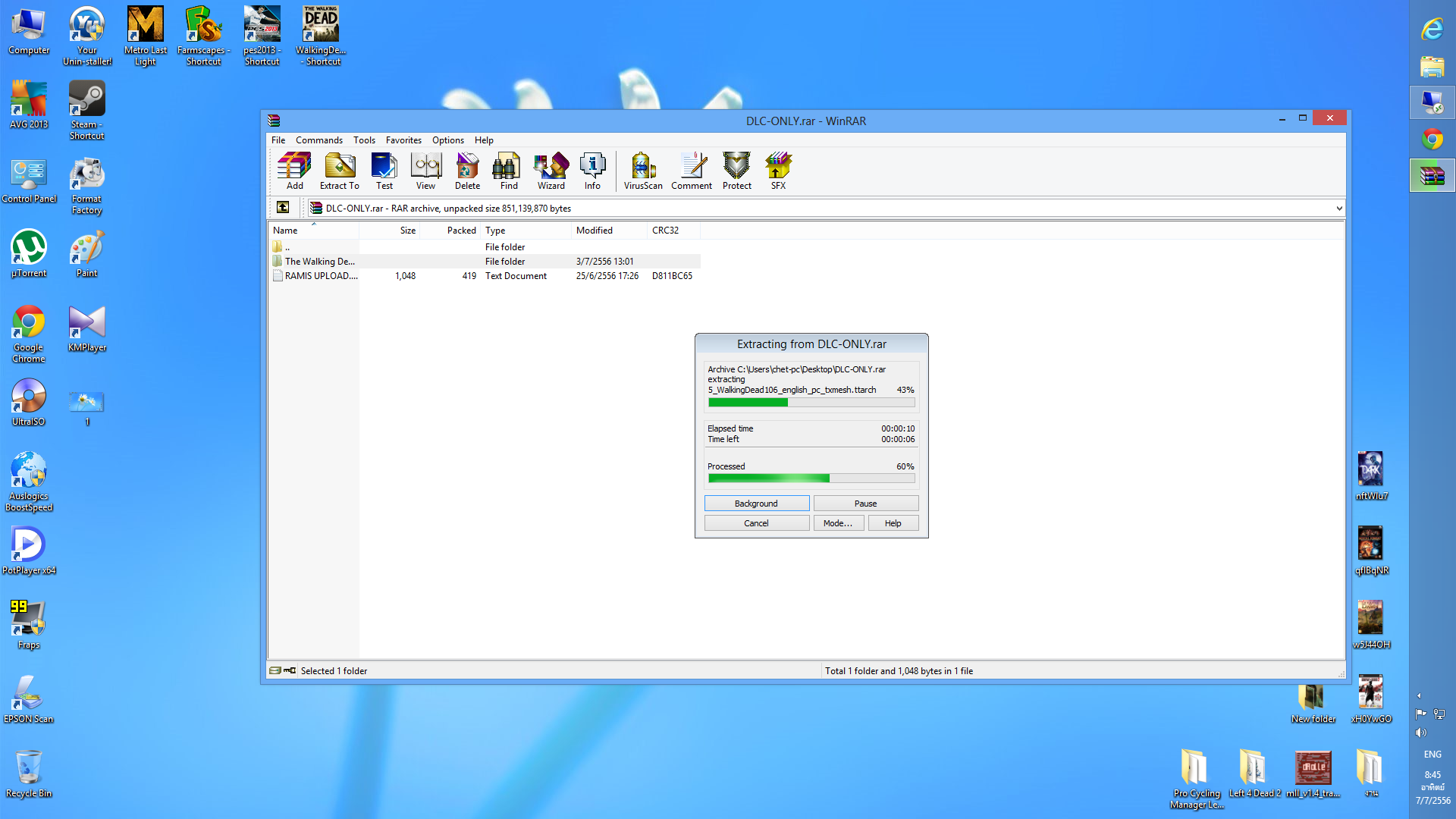The height and width of the screenshot is (819, 1456).
Task: Click the Find binoculars icon
Action: click(509, 171)
